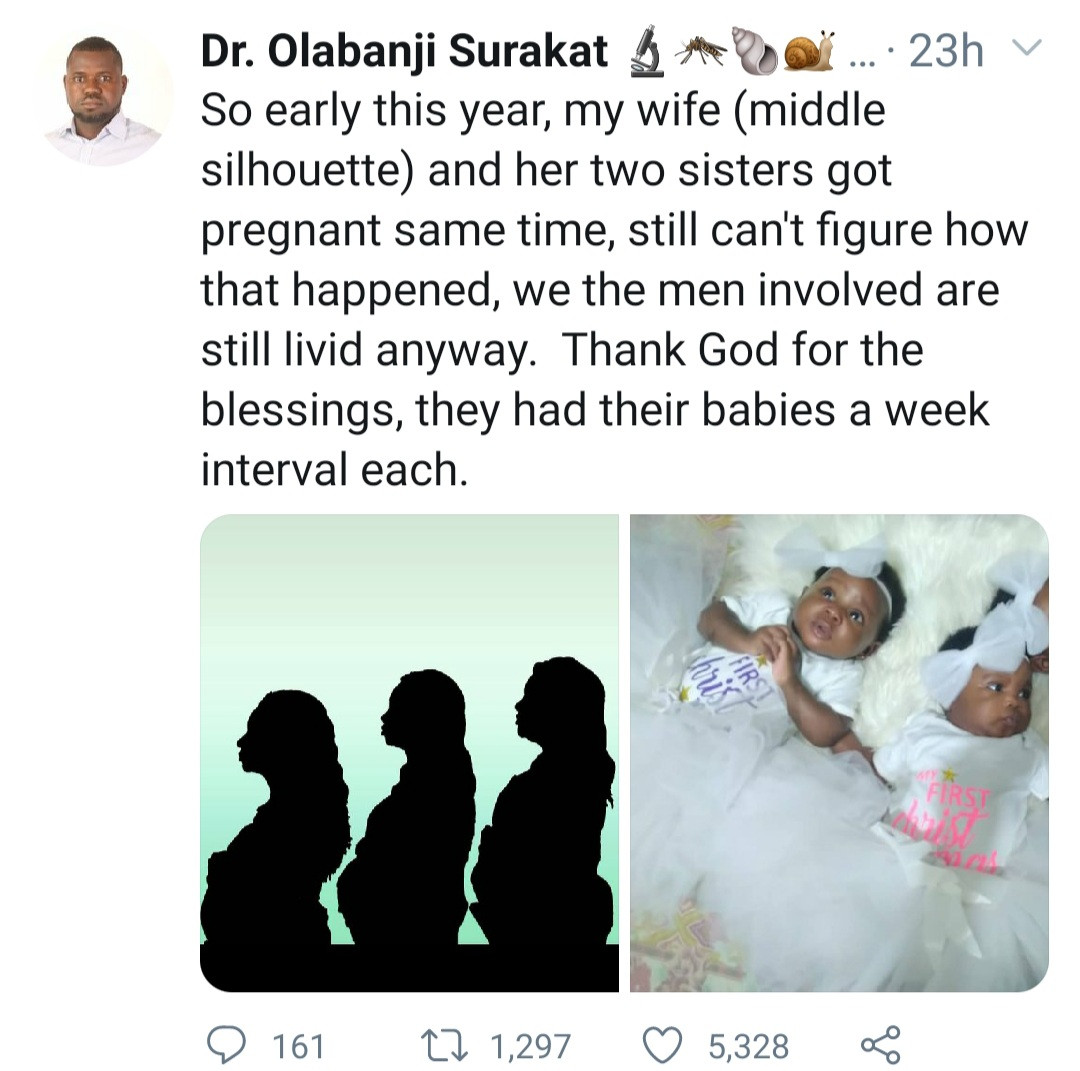Open Dr. Olabanji Surakat's profile picture
The width and height of the screenshot is (1080, 1071).
pos(103,97)
